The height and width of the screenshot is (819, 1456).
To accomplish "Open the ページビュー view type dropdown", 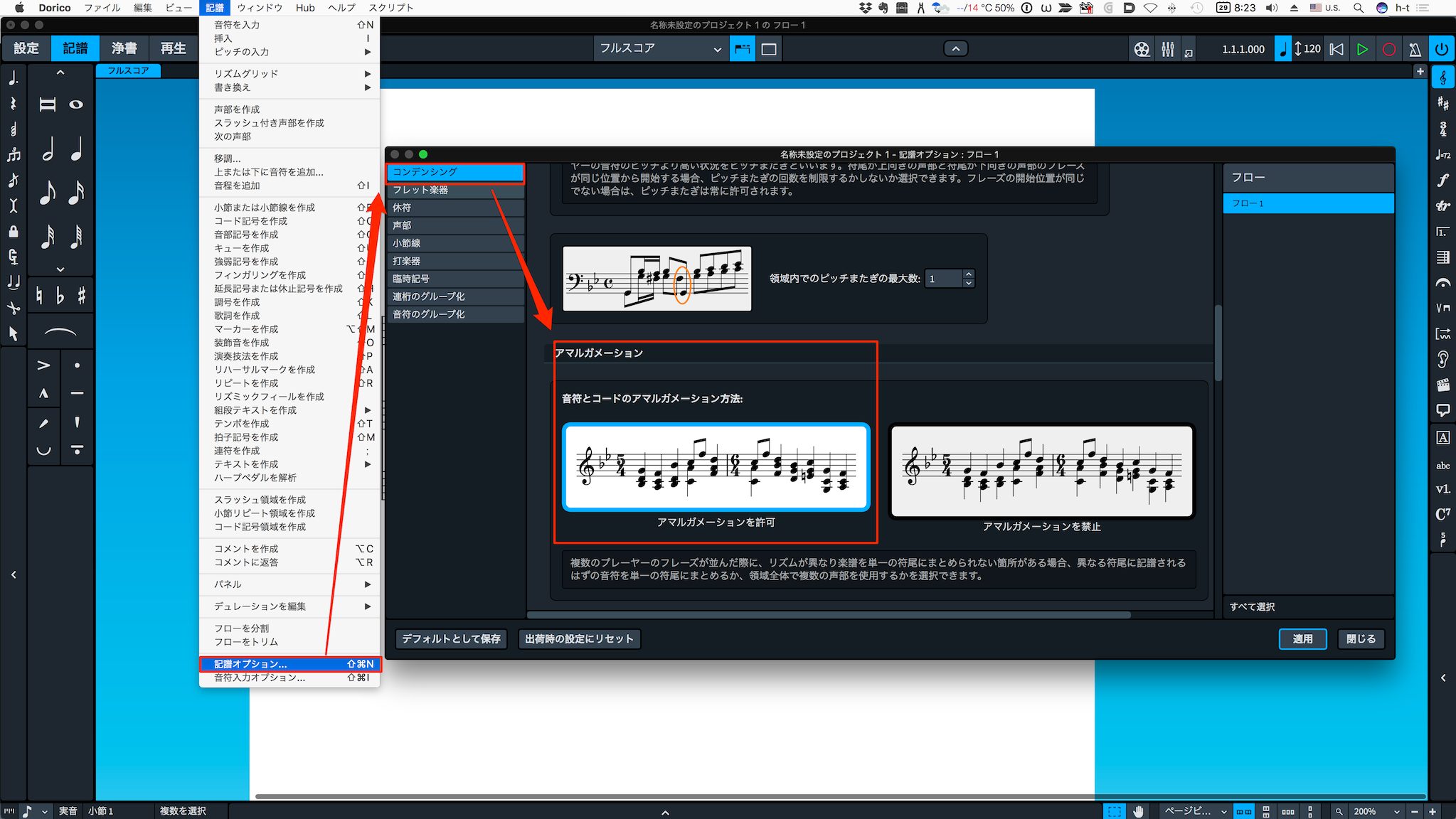I will [1195, 811].
